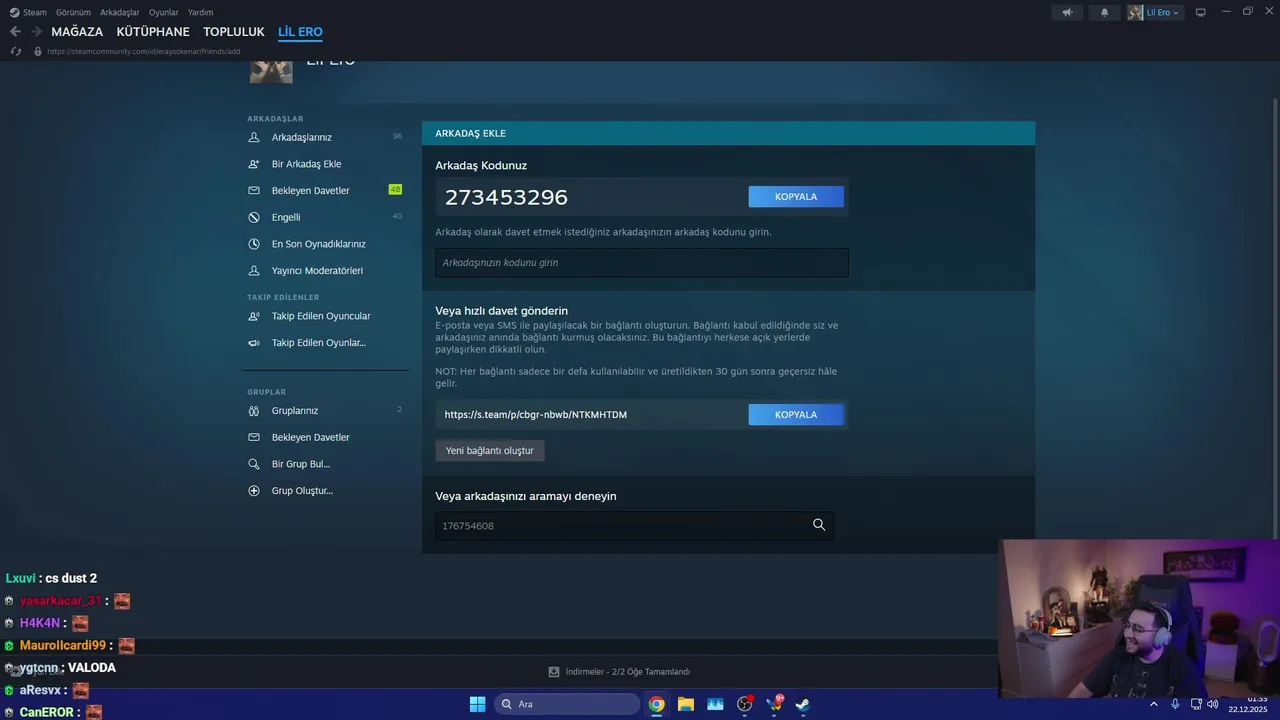Open the notifications bell
The image size is (1280, 720).
[1105, 12]
